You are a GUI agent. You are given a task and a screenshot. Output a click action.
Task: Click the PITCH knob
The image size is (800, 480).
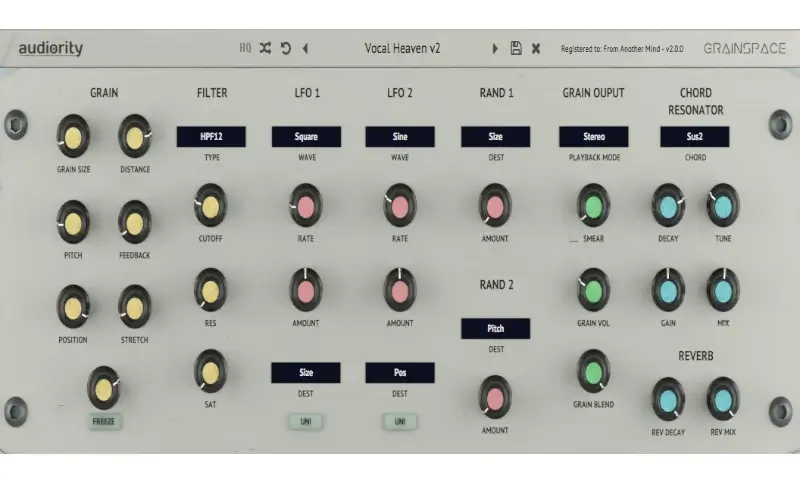point(73,223)
